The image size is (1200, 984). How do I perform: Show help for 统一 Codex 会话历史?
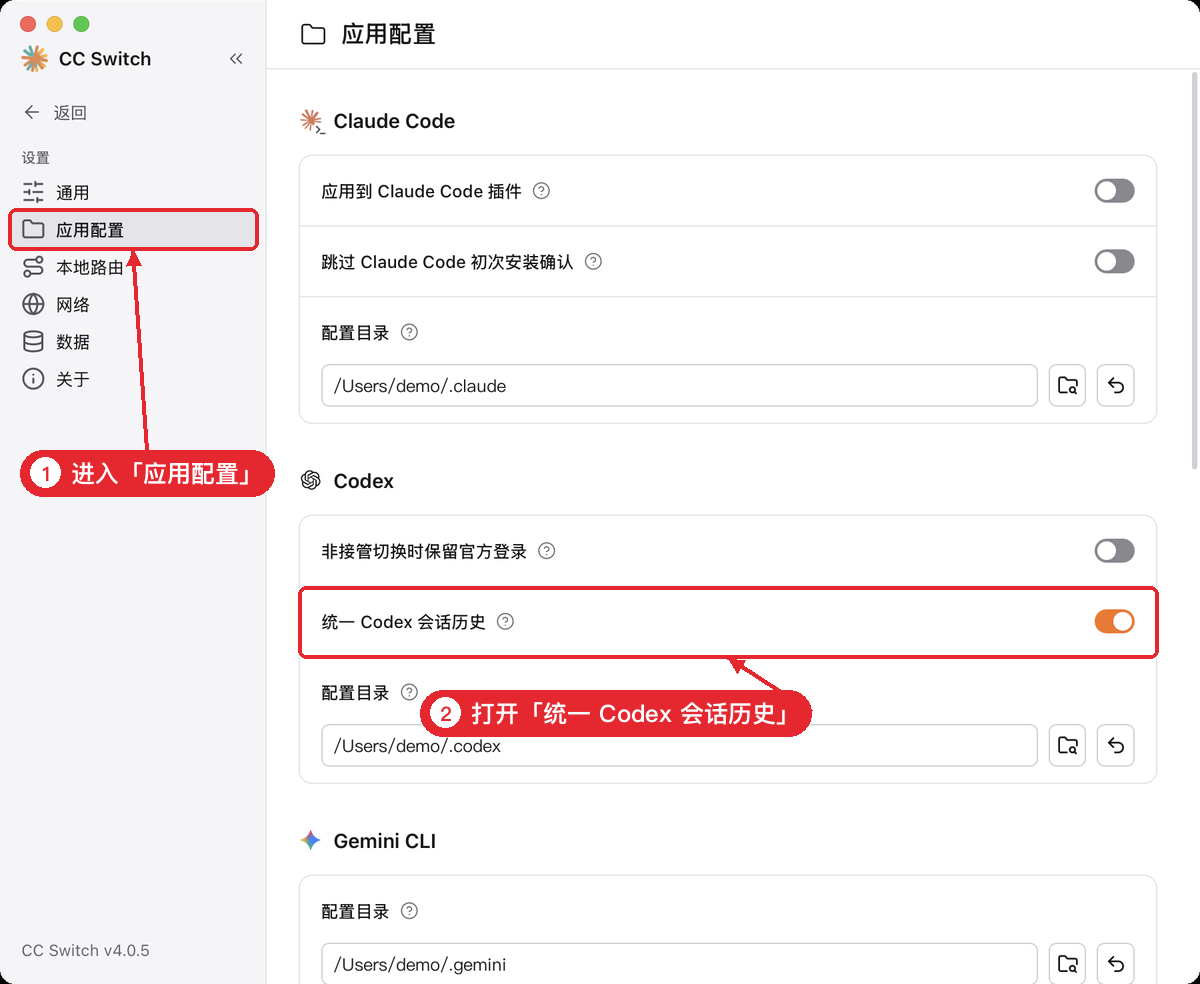coord(505,622)
